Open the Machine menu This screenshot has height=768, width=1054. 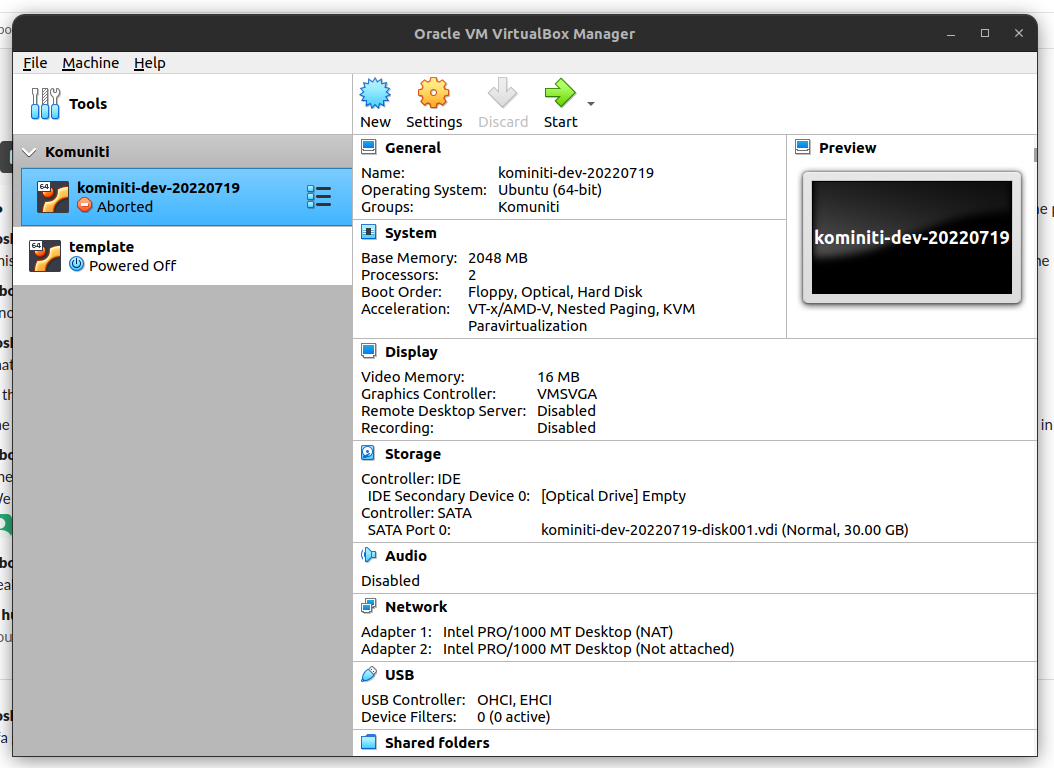click(x=90, y=63)
